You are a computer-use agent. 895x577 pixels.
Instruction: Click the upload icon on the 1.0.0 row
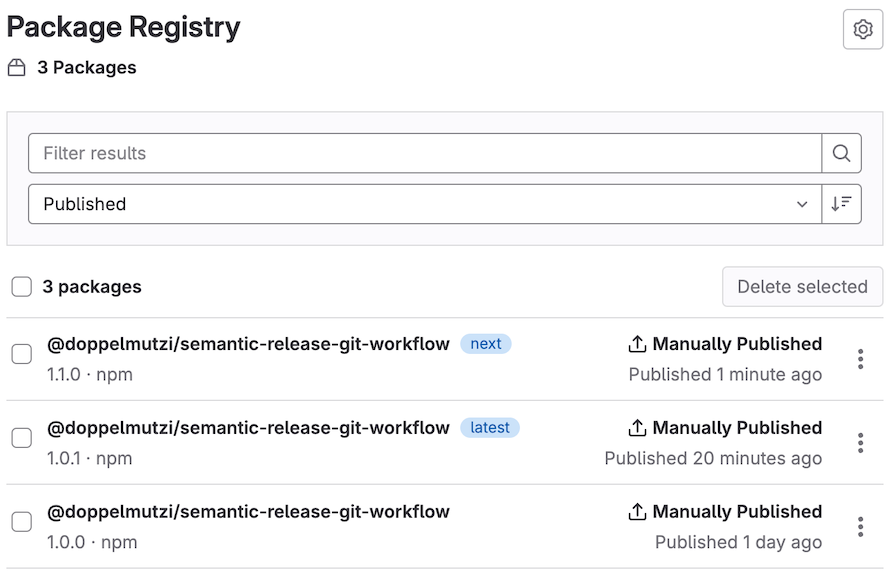click(637, 511)
